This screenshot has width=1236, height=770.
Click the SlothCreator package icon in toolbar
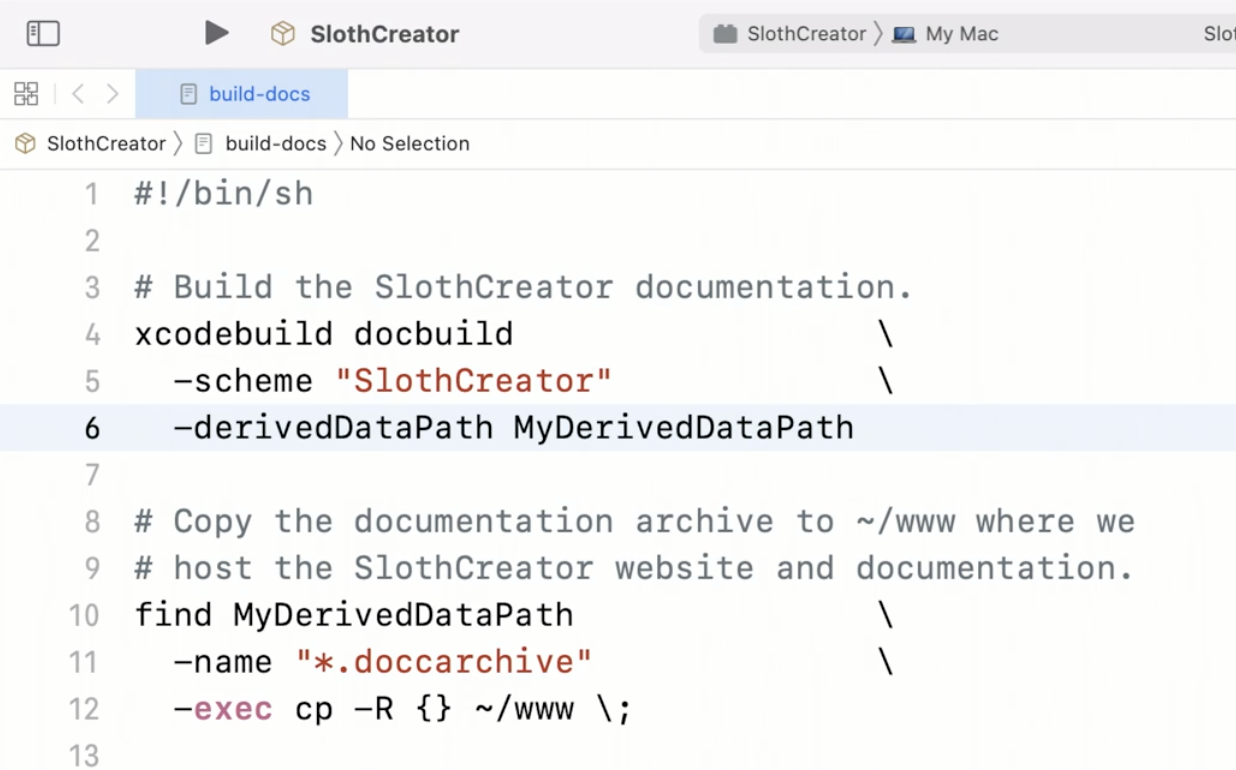point(283,34)
